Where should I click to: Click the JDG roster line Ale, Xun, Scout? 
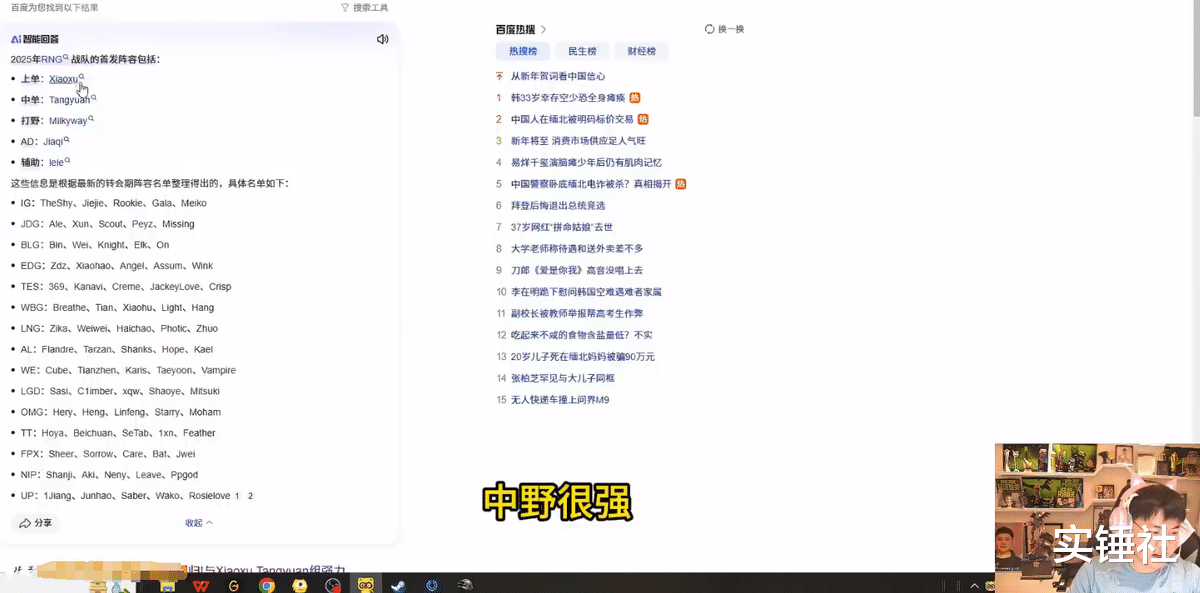point(108,224)
